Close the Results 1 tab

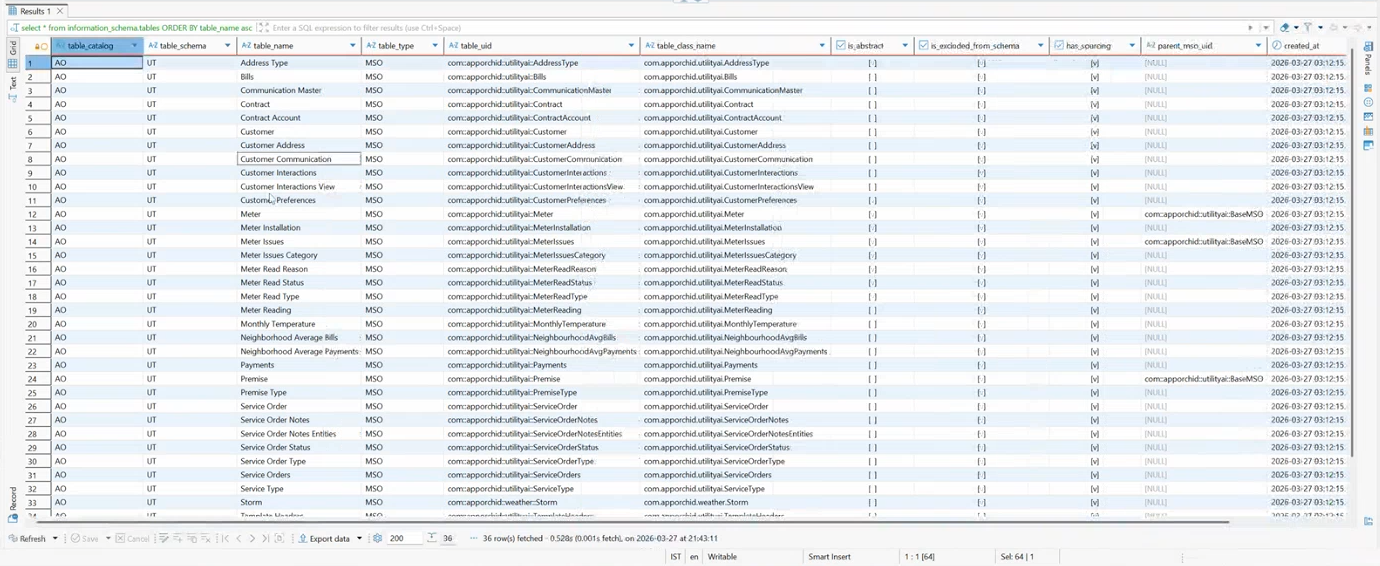tap(60, 11)
